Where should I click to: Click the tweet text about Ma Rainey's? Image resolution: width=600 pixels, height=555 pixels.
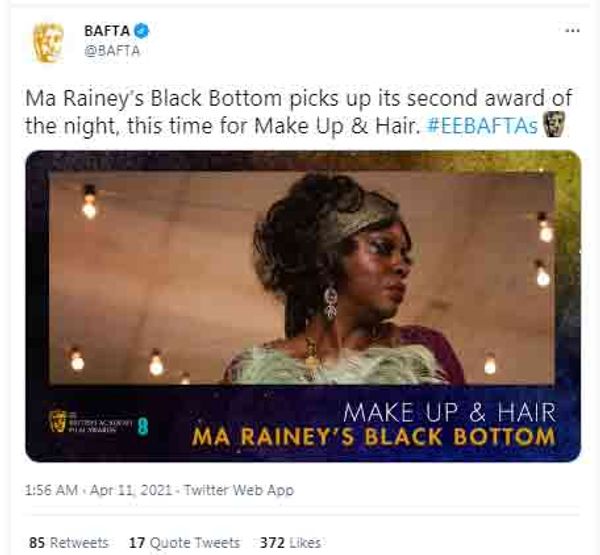pos(298,112)
